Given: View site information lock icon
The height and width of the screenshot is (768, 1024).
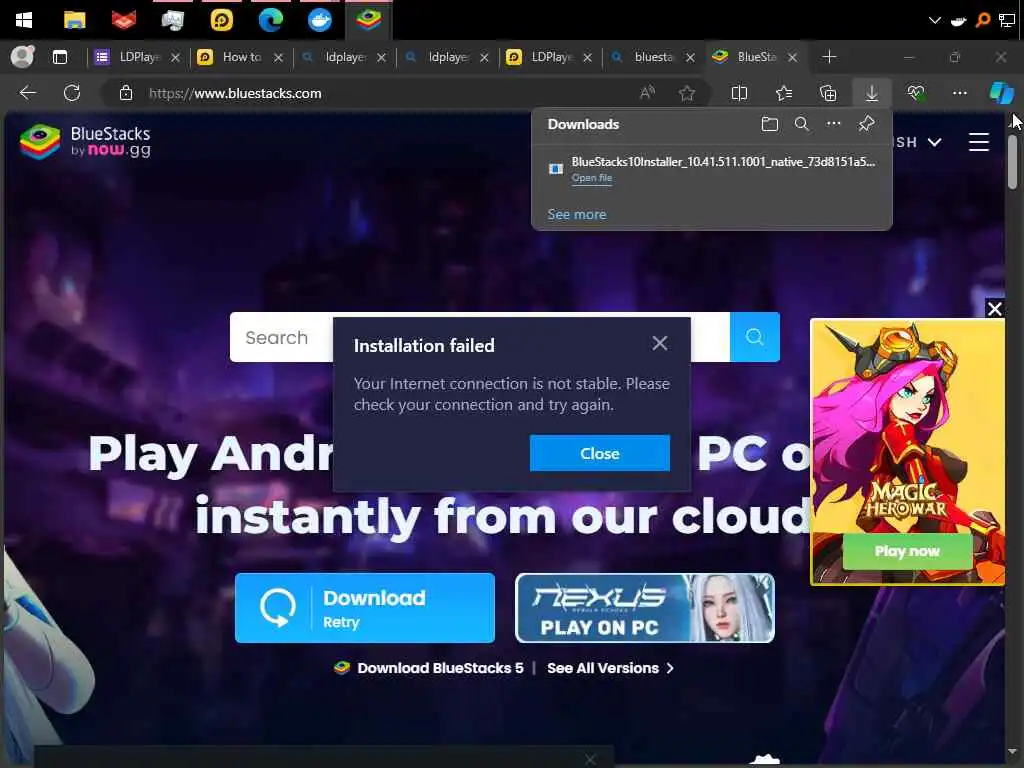Looking at the screenshot, I should pos(126,93).
